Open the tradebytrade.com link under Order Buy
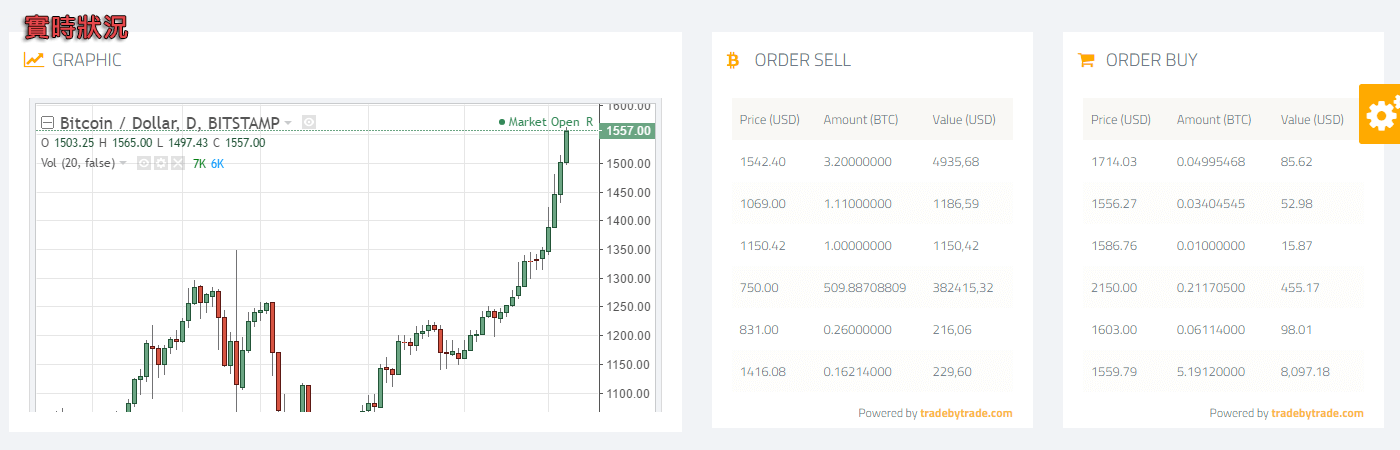 tap(1317, 413)
